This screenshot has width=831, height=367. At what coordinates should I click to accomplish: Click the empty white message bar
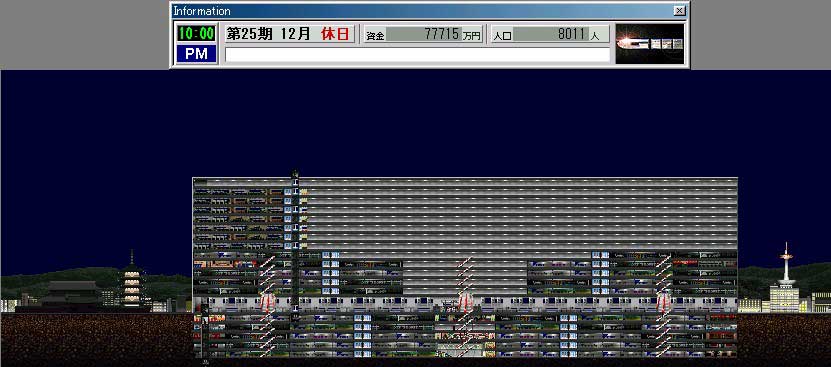418,55
